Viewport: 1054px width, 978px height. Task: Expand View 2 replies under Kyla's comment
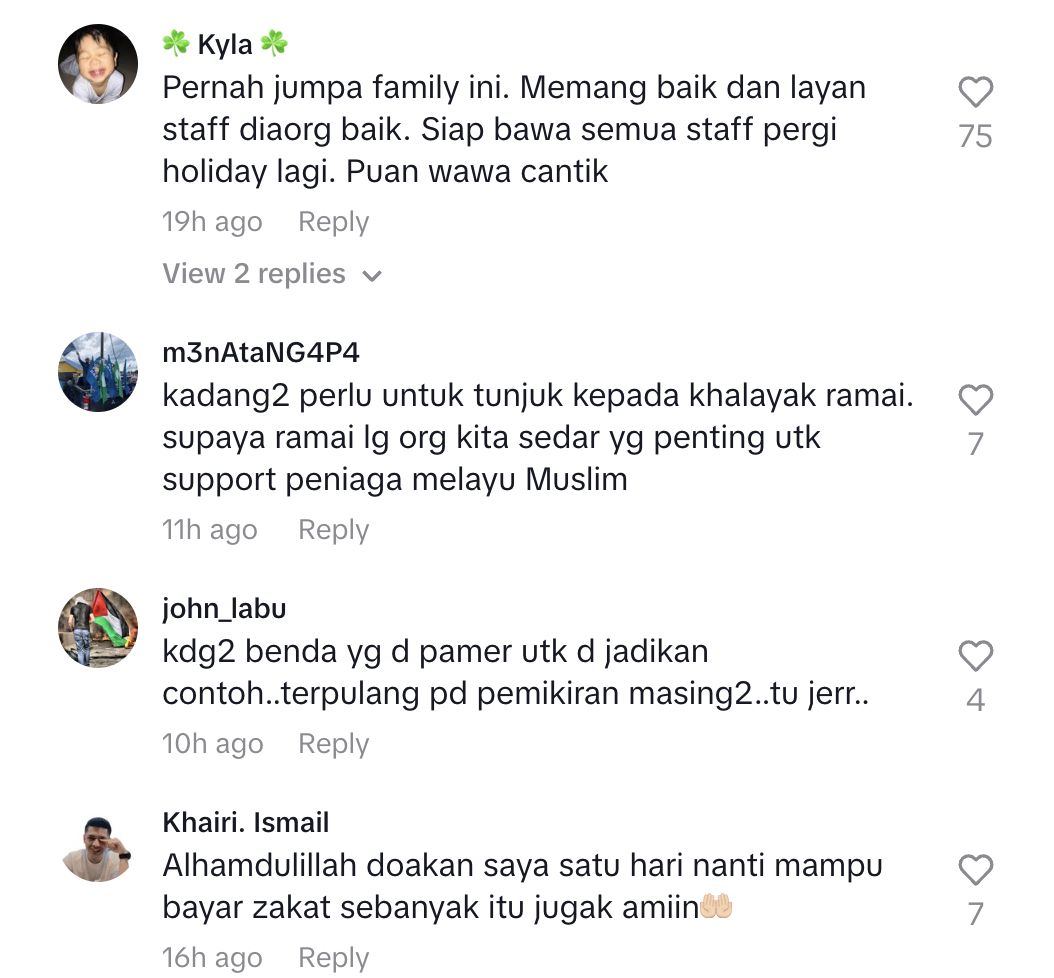(272, 274)
